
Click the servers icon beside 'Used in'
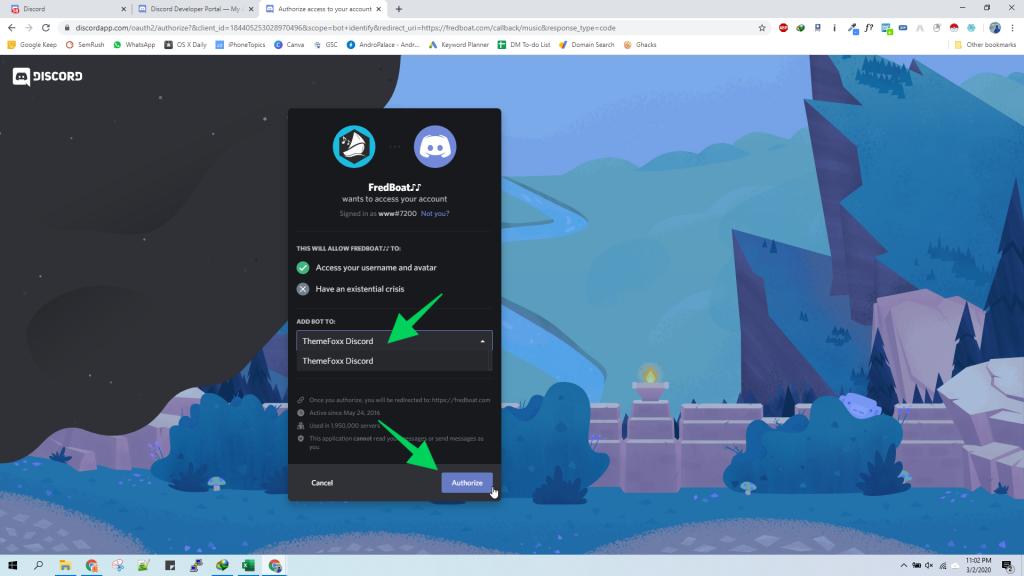[301, 426]
